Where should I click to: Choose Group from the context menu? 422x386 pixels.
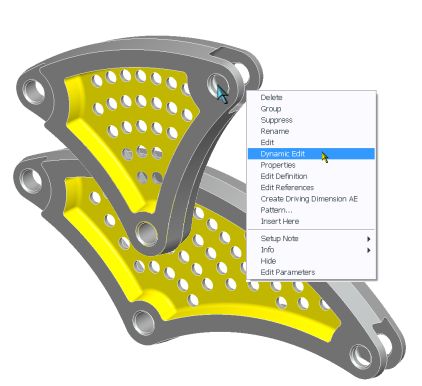pos(271,109)
